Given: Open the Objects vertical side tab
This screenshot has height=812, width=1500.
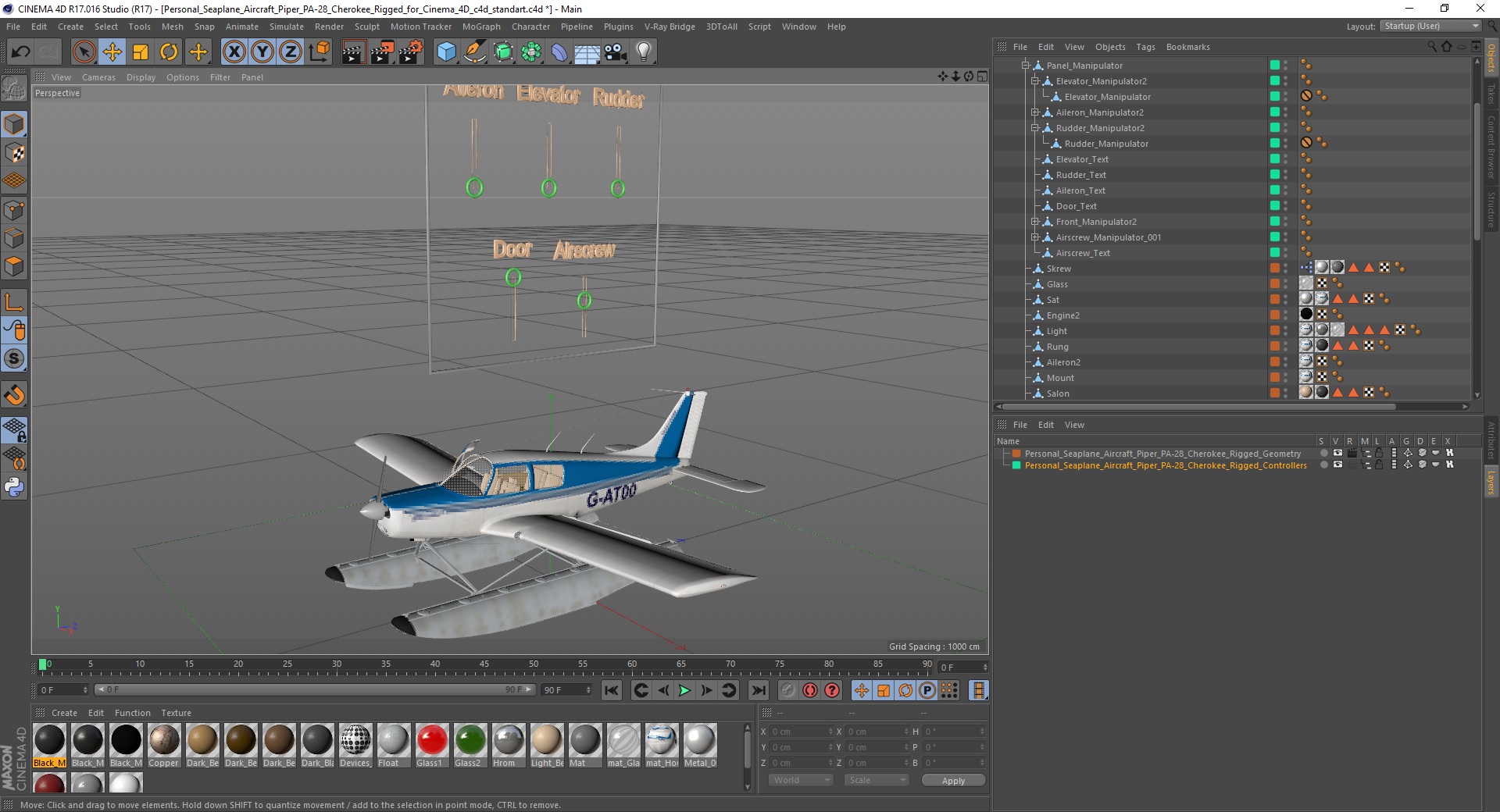Looking at the screenshot, I should pyautogui.click(x=1491, y=59).
